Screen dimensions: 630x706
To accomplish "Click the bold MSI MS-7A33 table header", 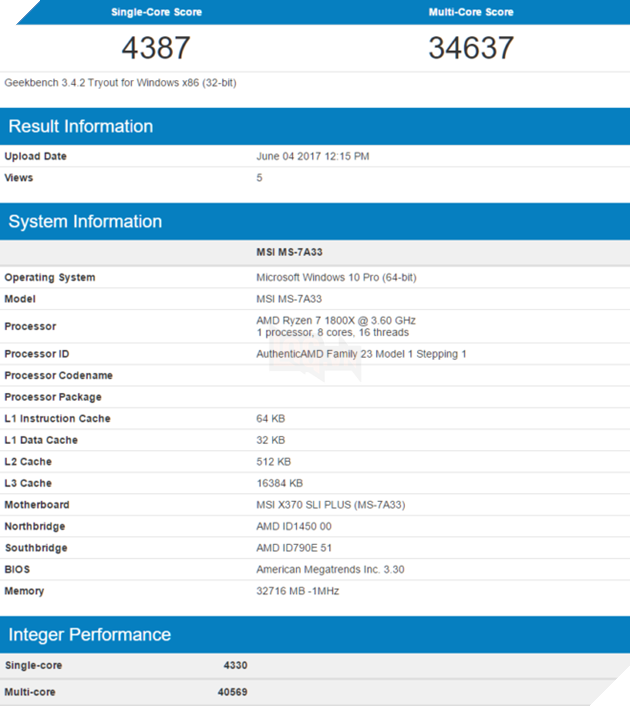I will coord(290,252).
